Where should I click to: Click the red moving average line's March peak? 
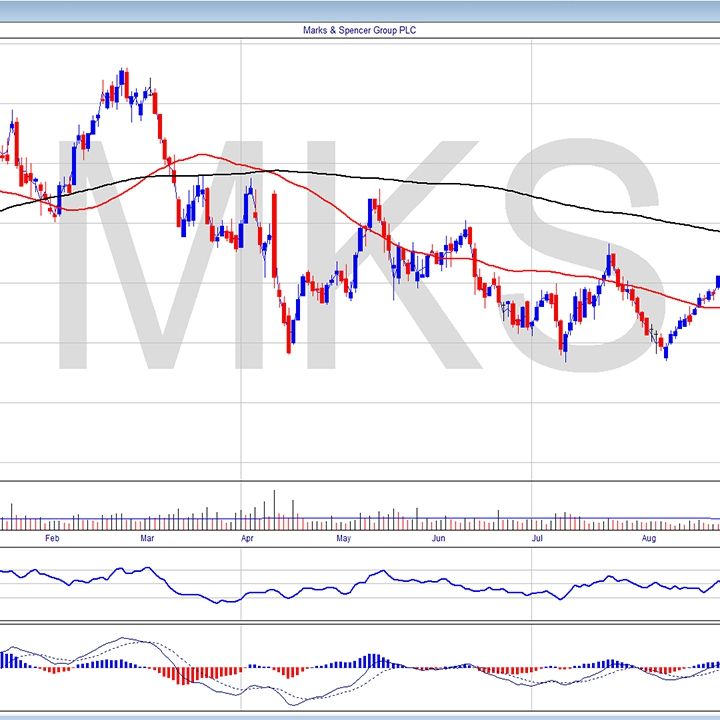click(x=205, y=155)
